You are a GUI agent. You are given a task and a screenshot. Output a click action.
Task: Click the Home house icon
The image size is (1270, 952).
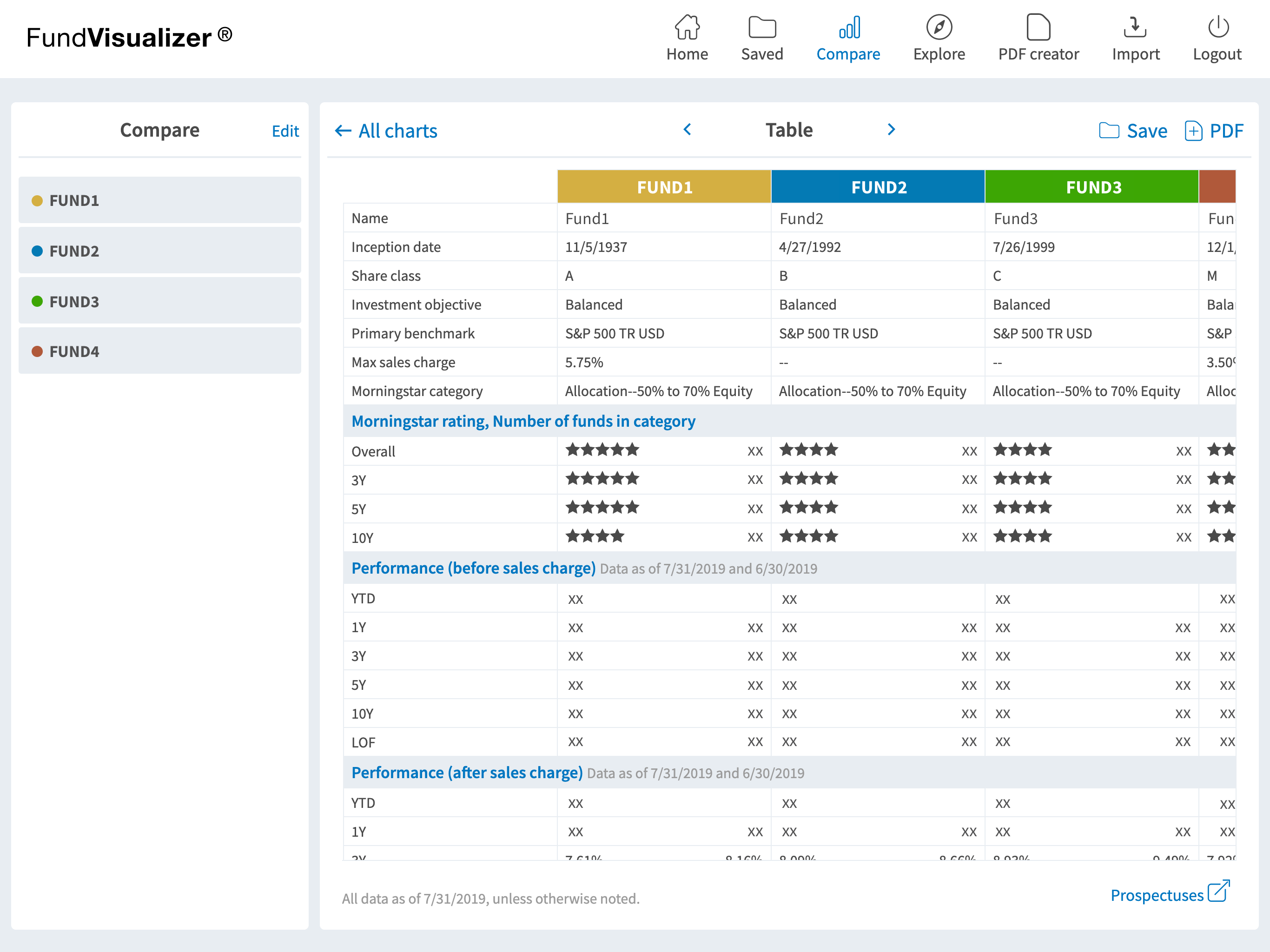[x=687, y=27]
